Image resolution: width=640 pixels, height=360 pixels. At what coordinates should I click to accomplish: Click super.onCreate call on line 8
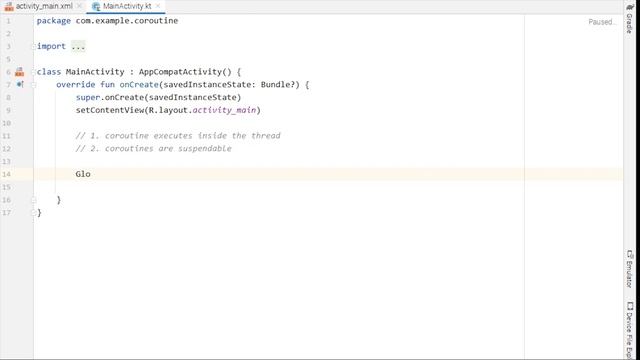pos(158,98)
